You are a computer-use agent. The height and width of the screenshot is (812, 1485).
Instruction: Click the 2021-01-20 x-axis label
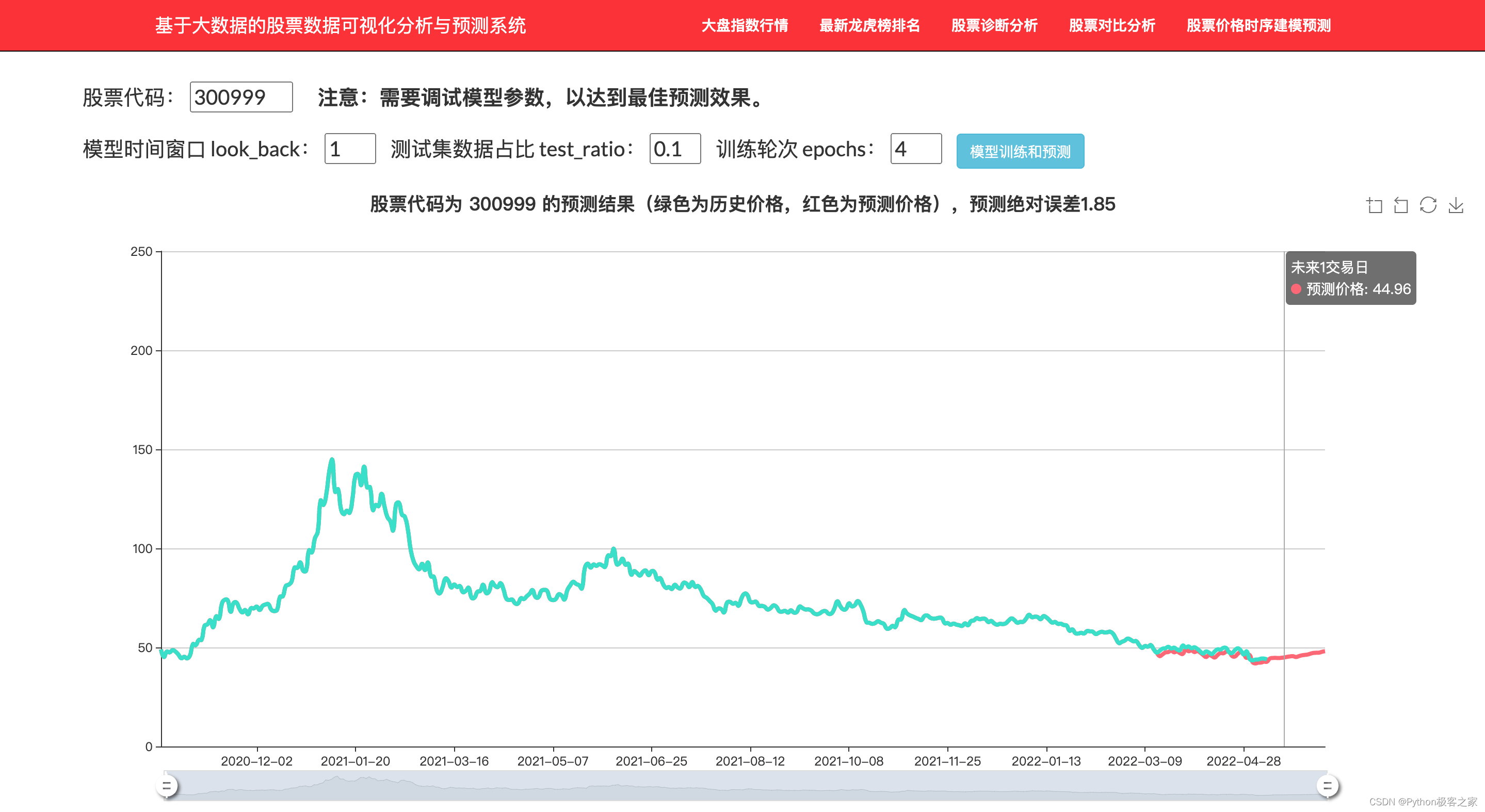pos(355,761)
